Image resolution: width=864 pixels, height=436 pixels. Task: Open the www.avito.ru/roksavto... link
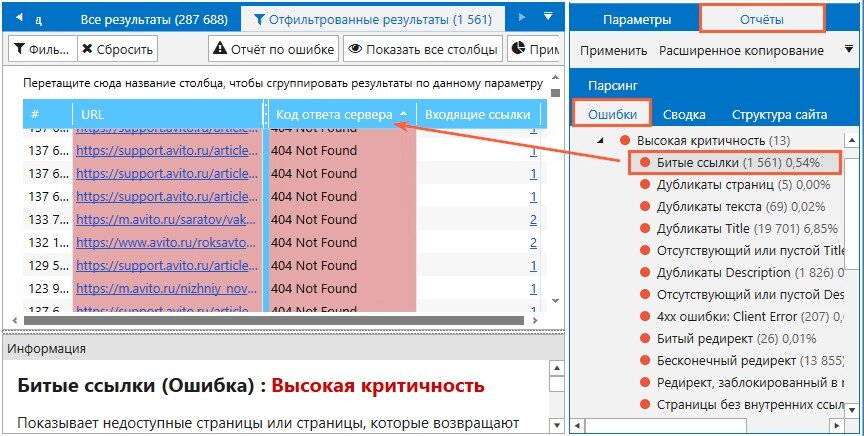(166, 243)
